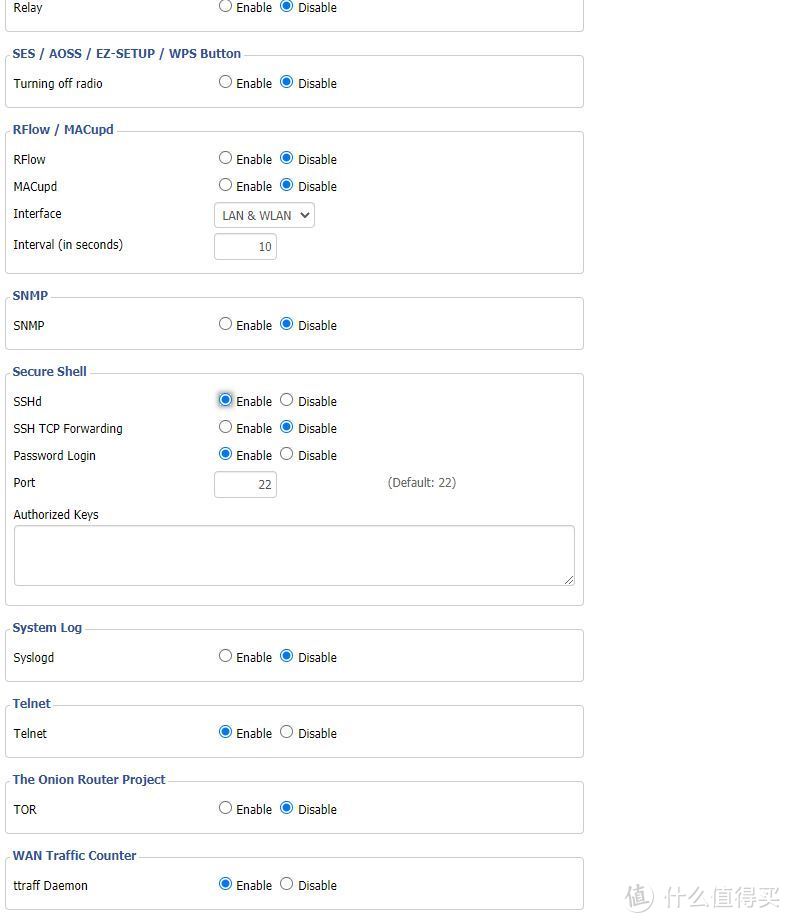Disable ttraff Daemon radio option

tap(287, 884)
